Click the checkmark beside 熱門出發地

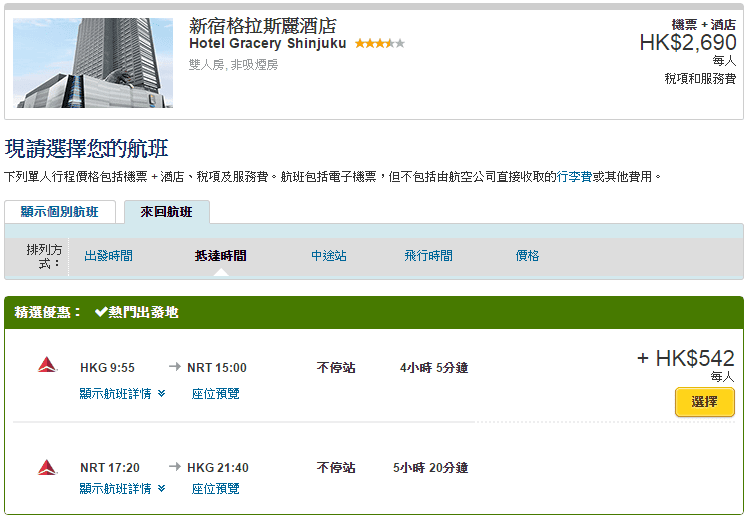101,312
